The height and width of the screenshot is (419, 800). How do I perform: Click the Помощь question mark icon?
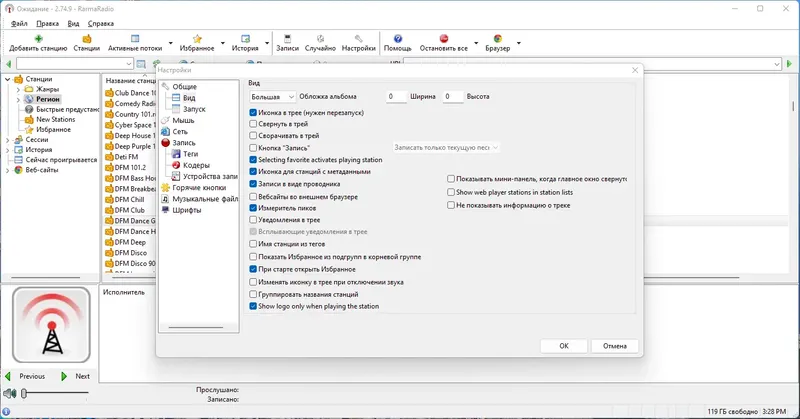tap(397, 38)
